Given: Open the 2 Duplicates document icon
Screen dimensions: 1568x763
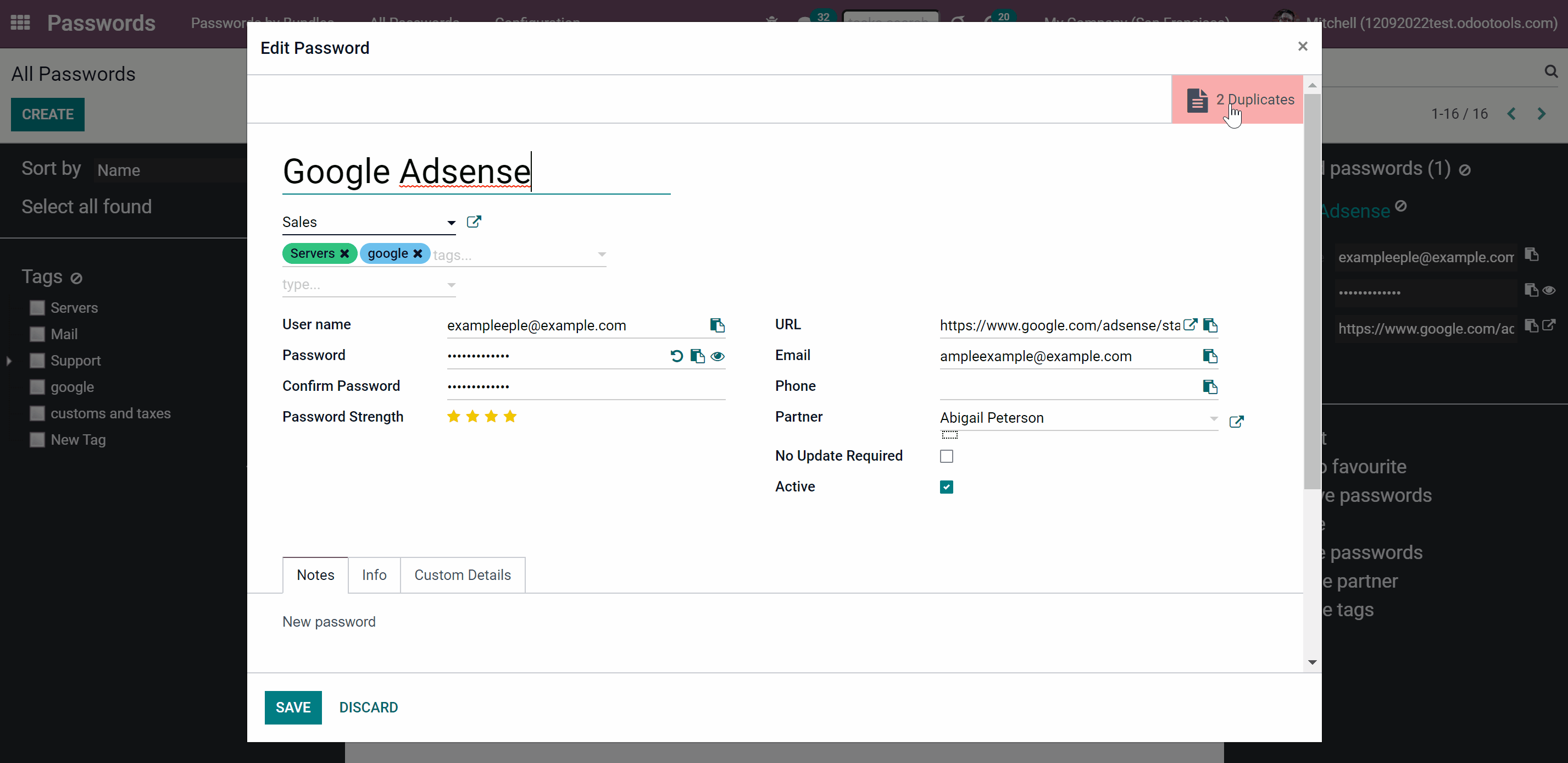Looking at the screenshot, I should coord(1197,100).
